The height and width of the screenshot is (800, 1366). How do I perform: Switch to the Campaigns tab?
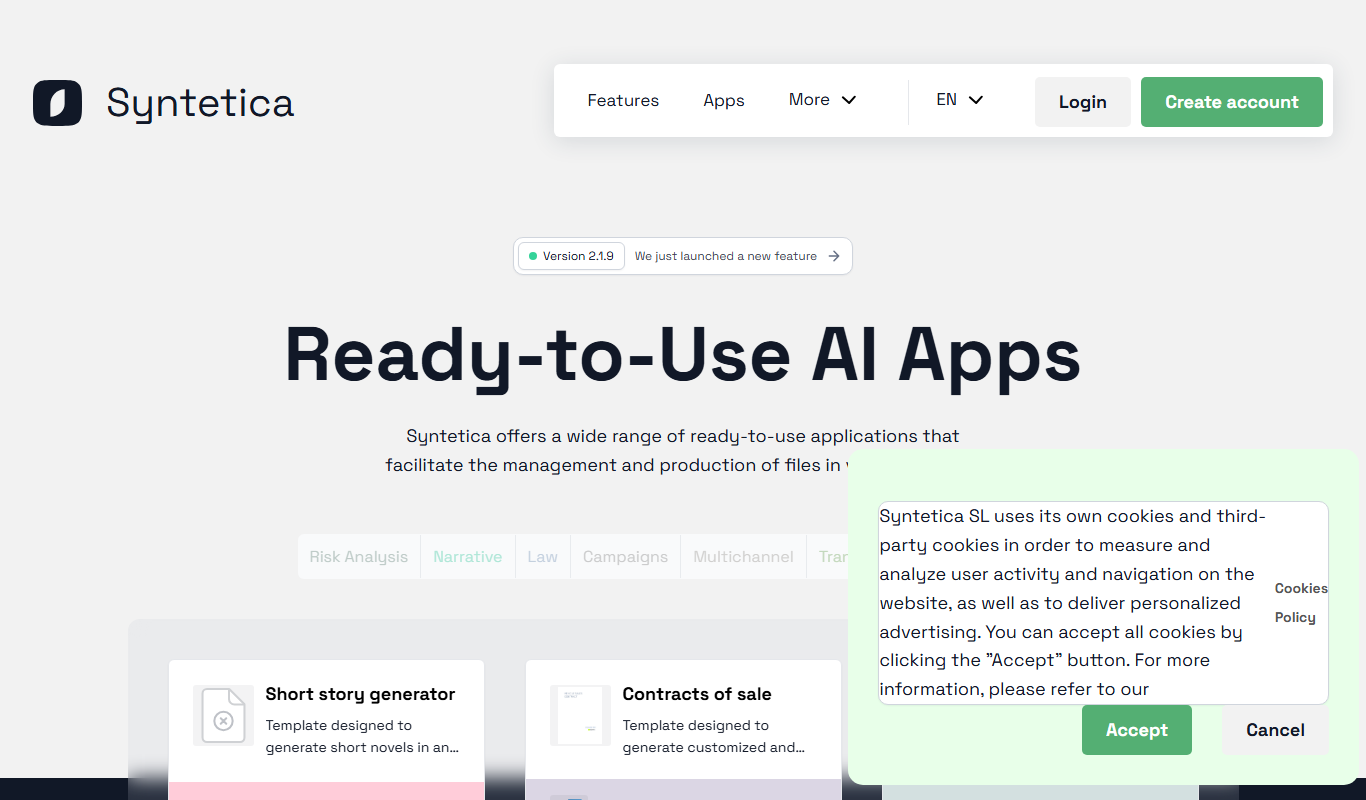[626, 557]
